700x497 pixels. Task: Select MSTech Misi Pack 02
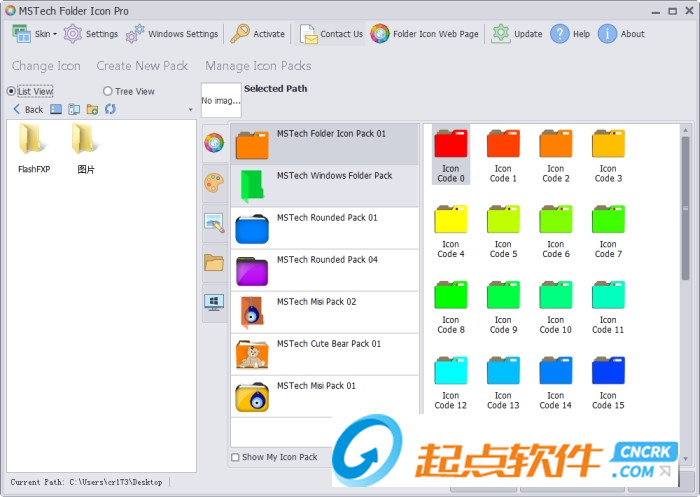[x=325, y=312]
